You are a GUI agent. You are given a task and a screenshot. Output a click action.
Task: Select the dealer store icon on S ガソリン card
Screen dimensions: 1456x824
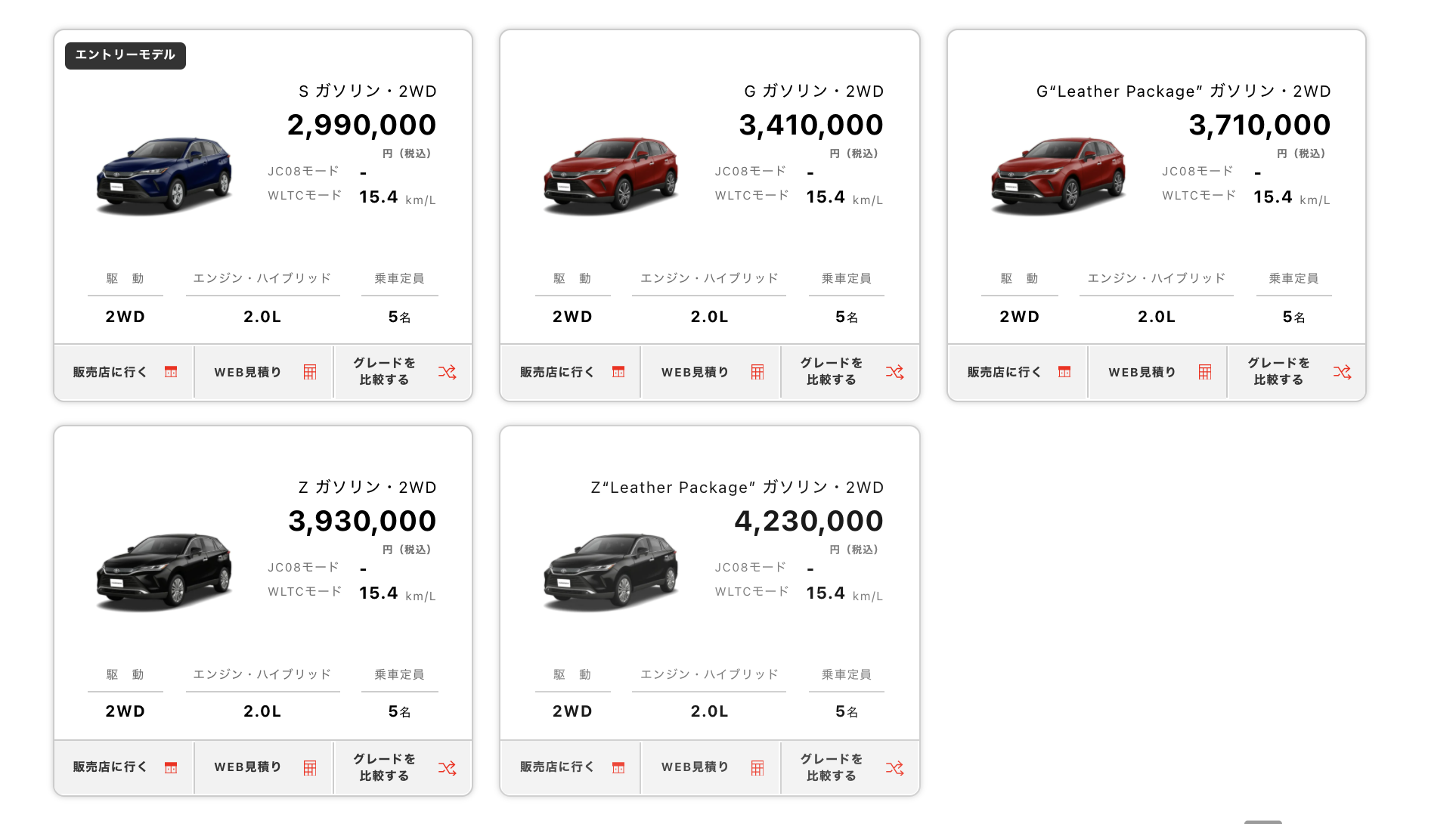click(x=172, y=372)
